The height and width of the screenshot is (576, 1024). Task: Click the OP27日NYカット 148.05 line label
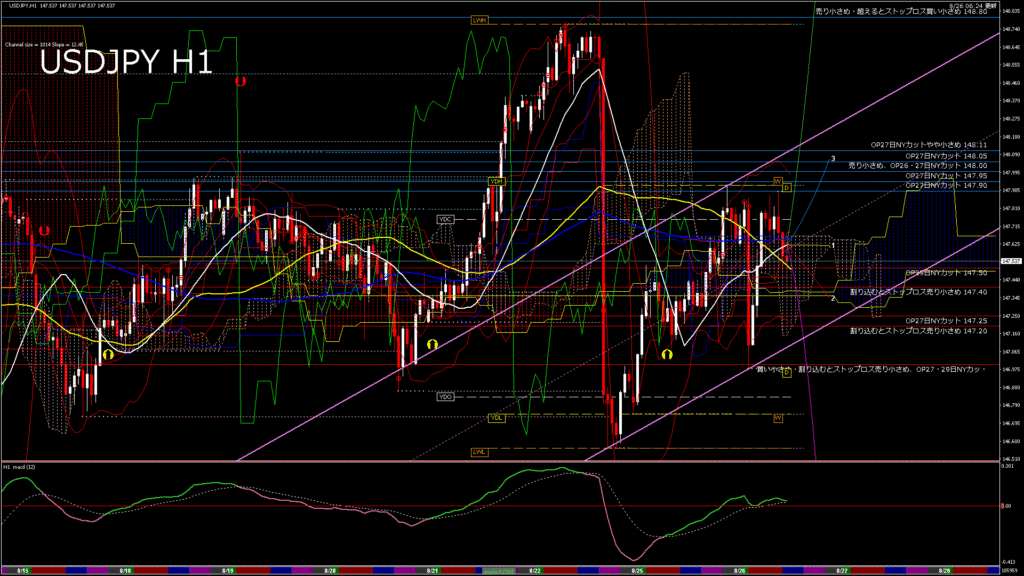pos(945,156)
